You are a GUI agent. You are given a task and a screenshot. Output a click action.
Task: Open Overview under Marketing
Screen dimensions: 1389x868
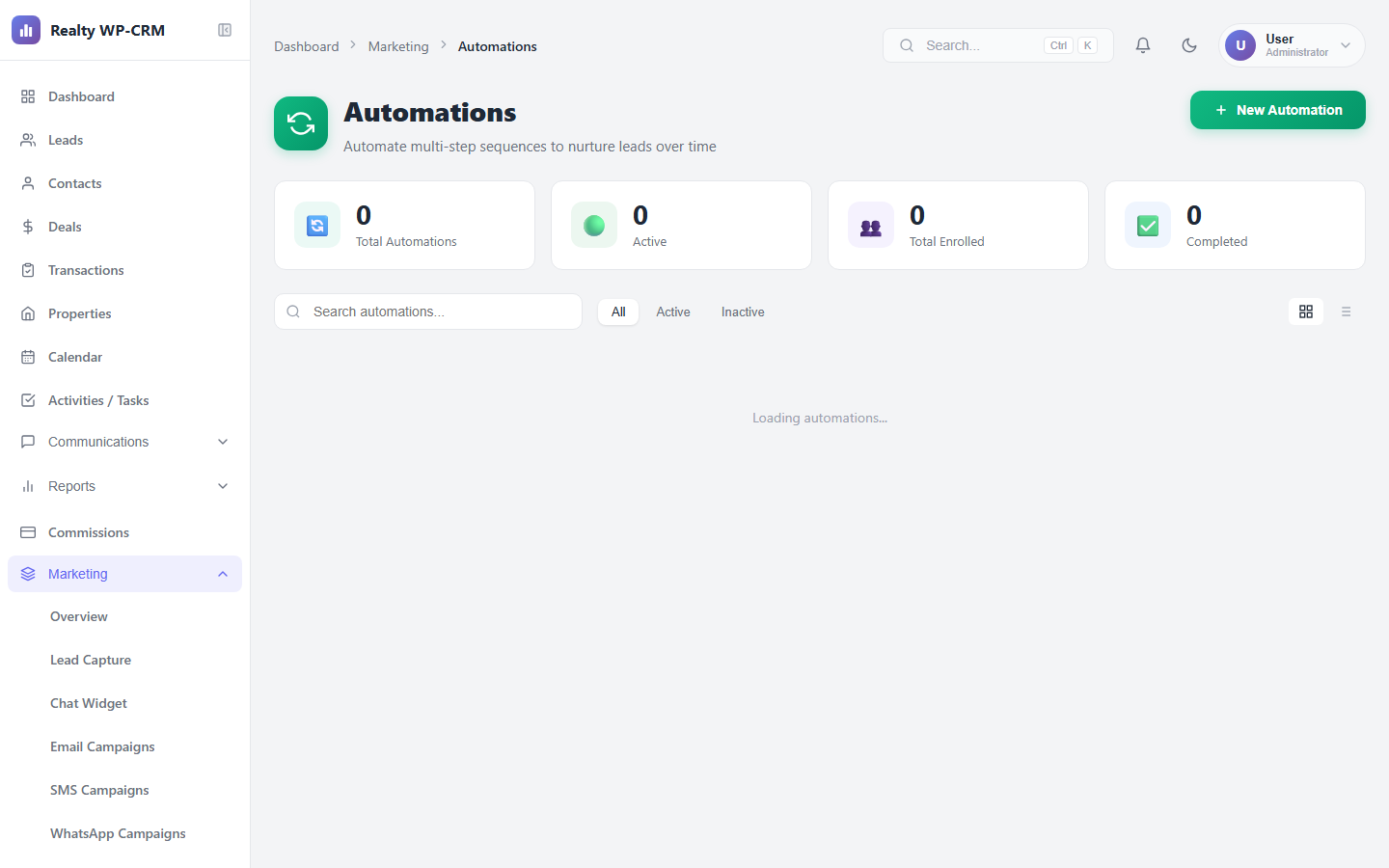[x=79, y=616]
